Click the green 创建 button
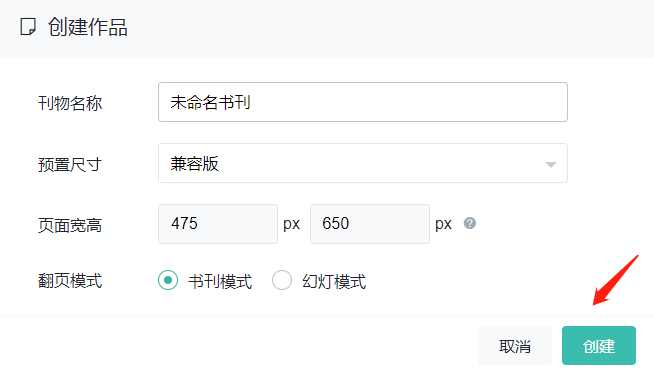The image size is (654, 374). pos(599,346)
